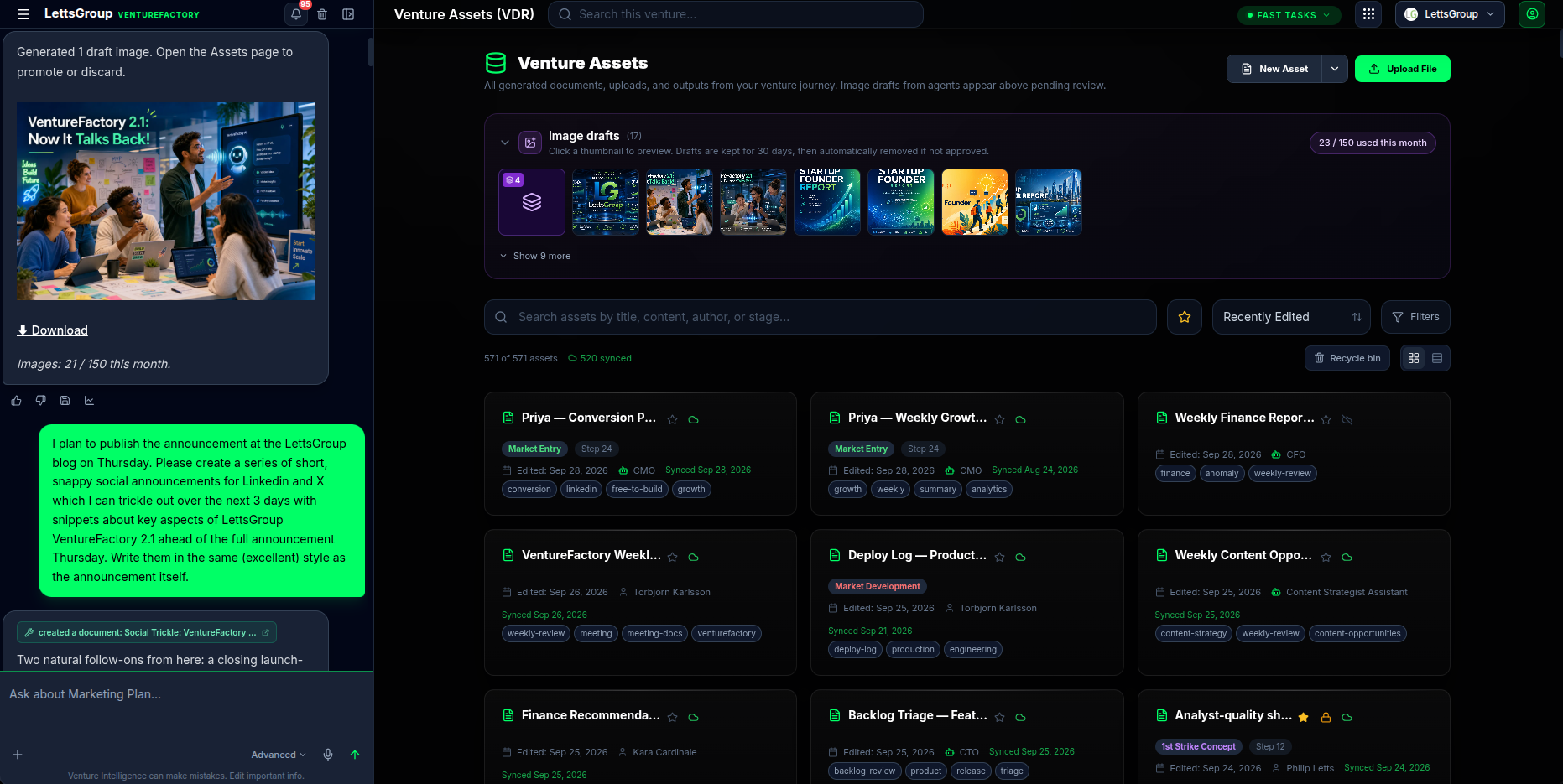Image resolution: width=1563 pixels, height=784 pixels.
Task: Open the apps grid launcher icon
Action: click(1368, 14)
